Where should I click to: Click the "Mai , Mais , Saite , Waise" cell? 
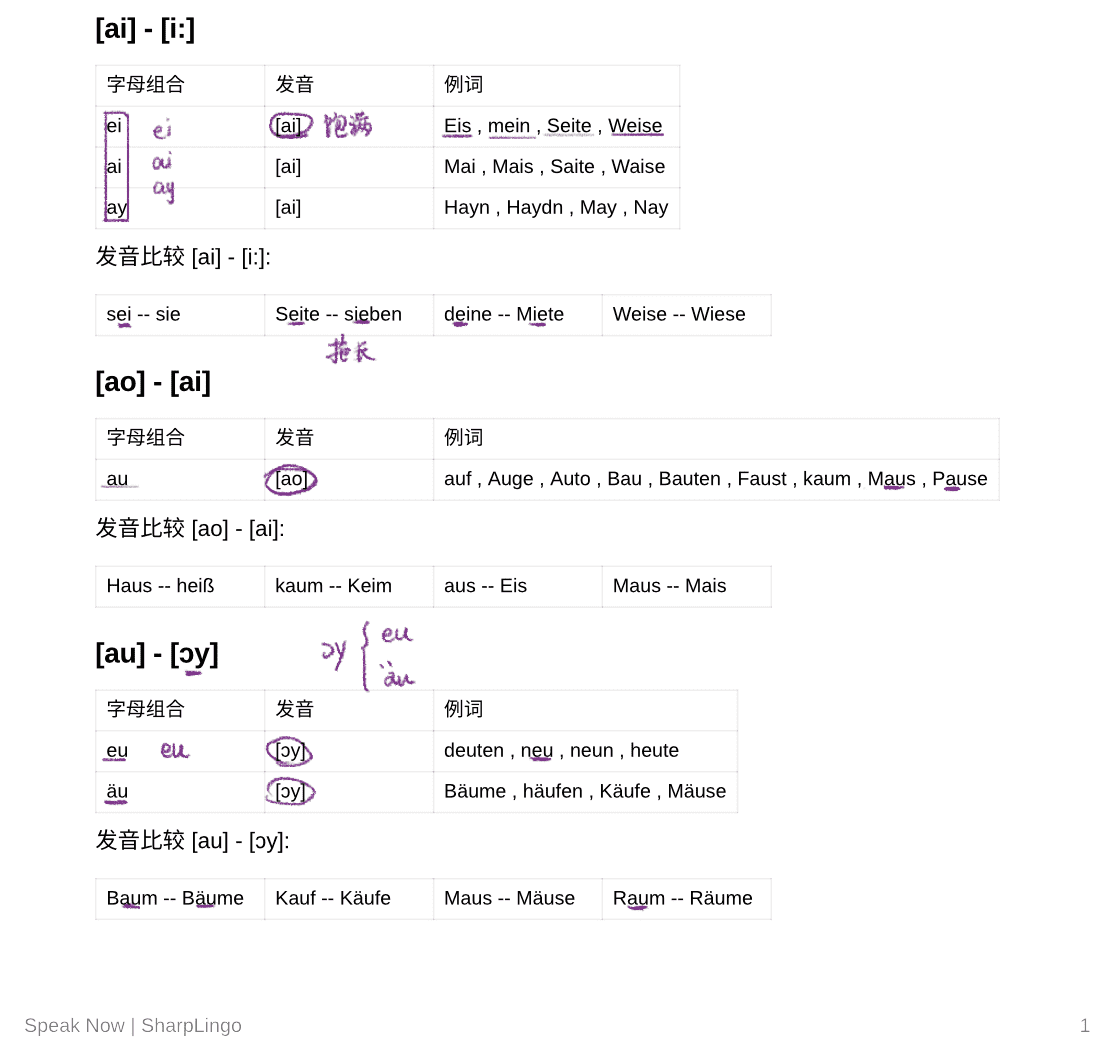[x=554, y=167]
